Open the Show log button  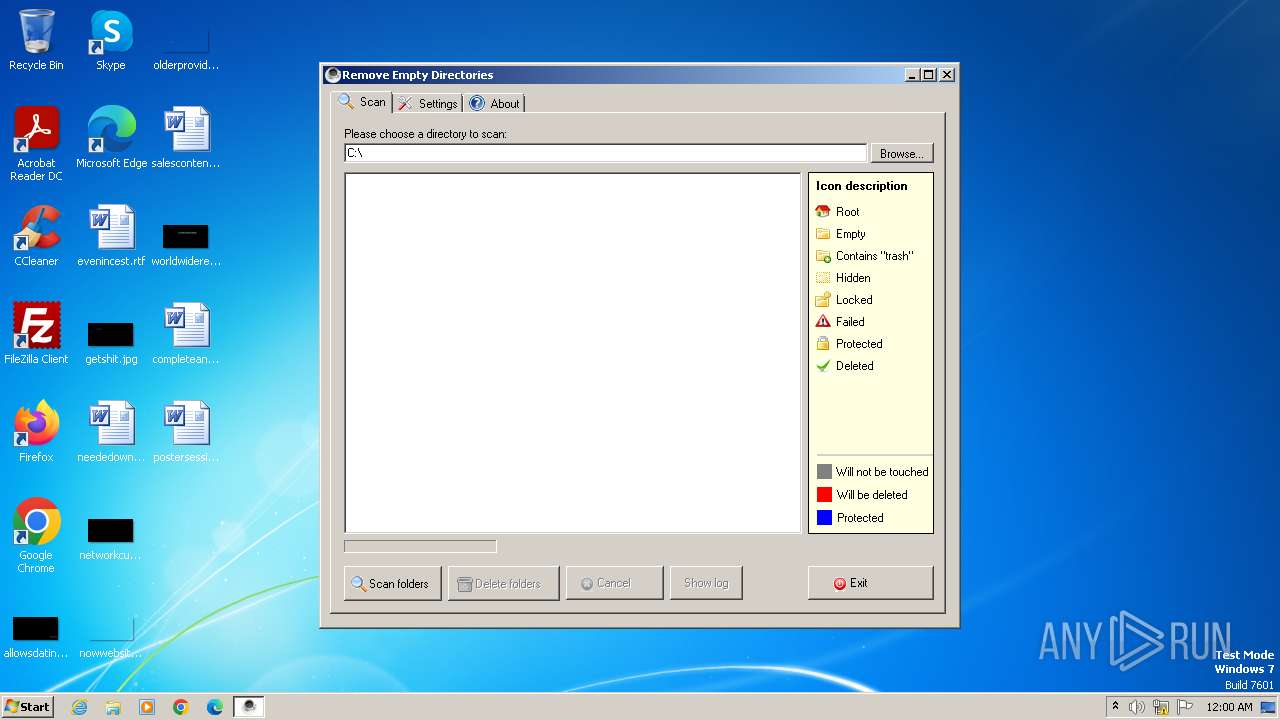[706, 583]
